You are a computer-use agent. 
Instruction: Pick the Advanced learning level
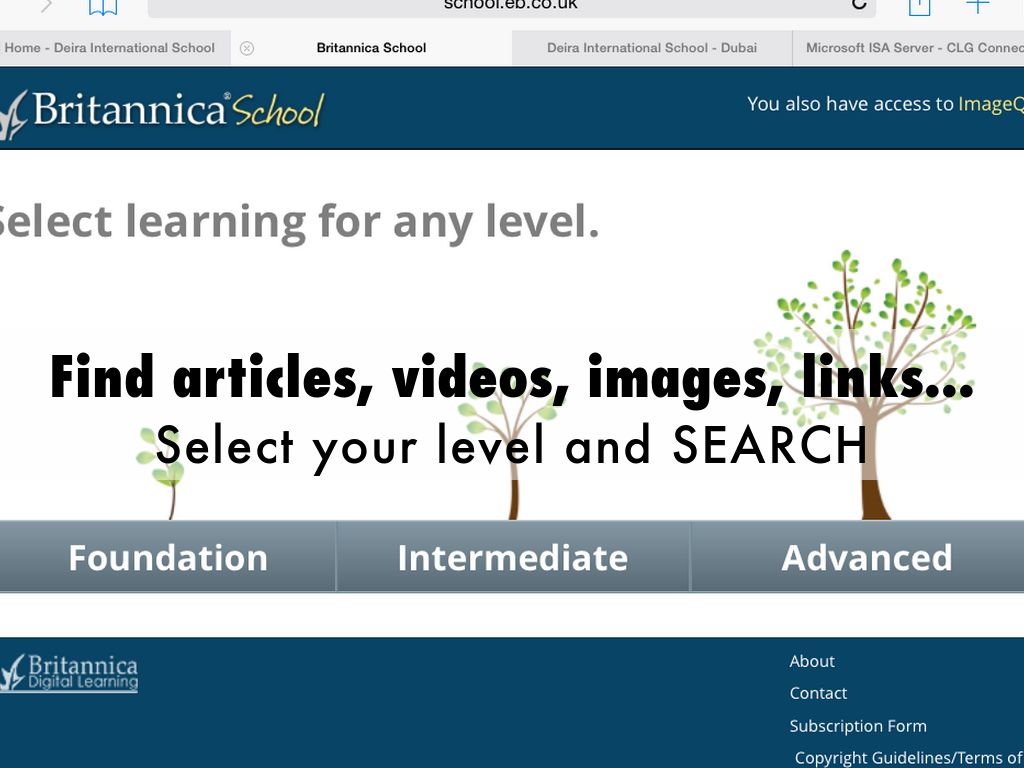pyautogui.click(x=866, y=557)
